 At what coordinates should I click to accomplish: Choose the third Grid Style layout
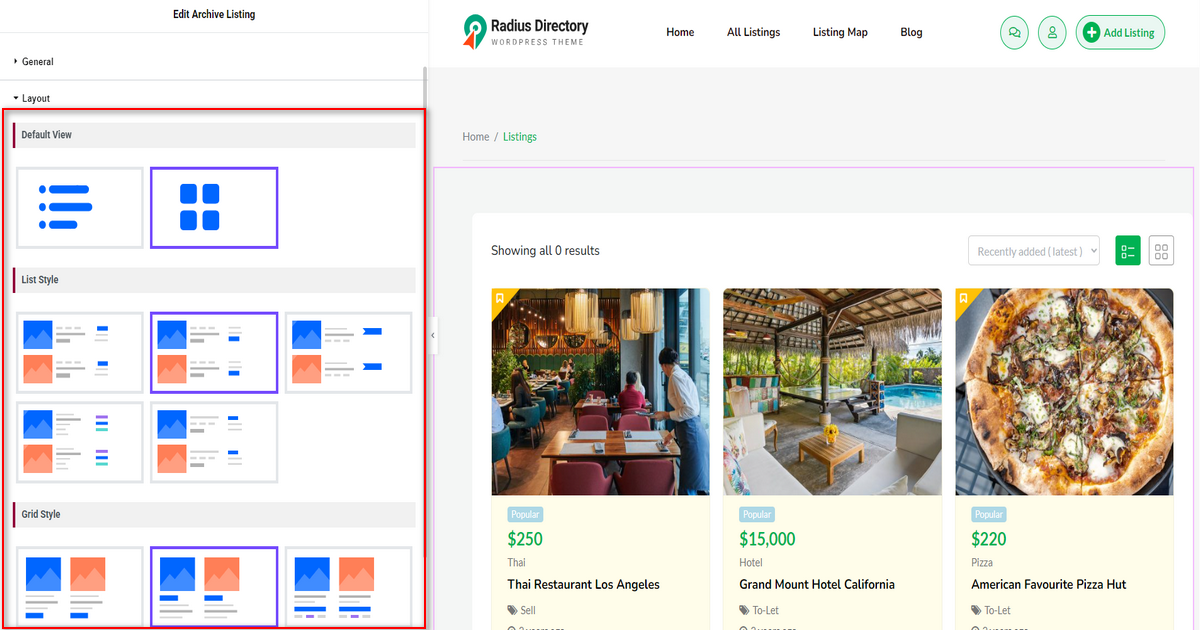pos(348,586)
